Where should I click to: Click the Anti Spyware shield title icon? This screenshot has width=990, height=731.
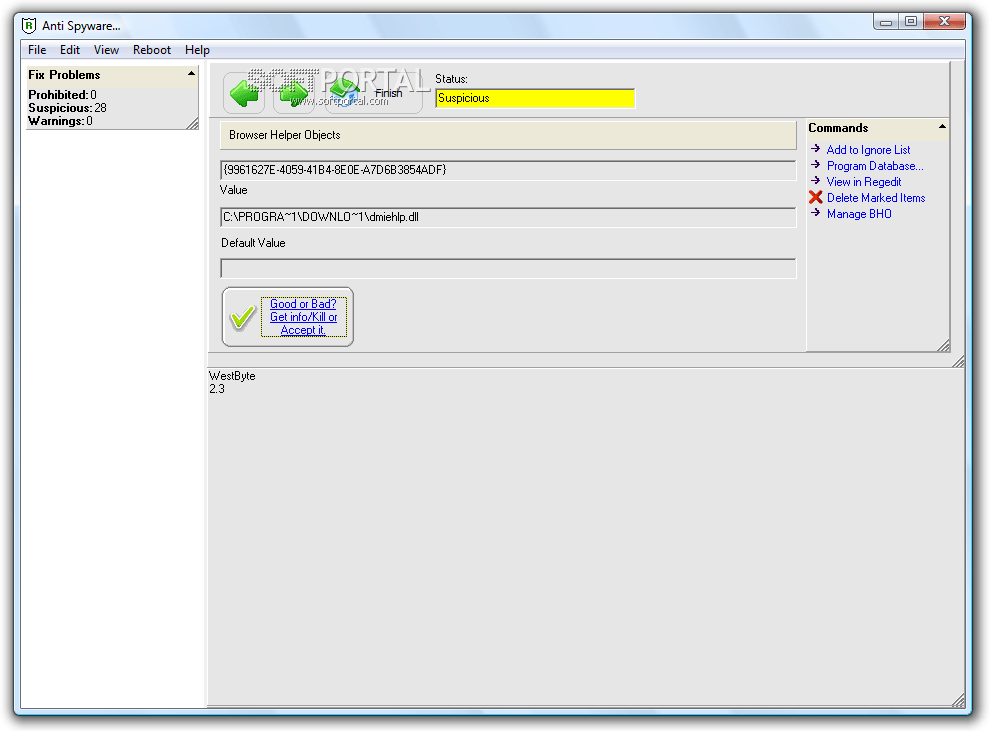pos(29,25)
